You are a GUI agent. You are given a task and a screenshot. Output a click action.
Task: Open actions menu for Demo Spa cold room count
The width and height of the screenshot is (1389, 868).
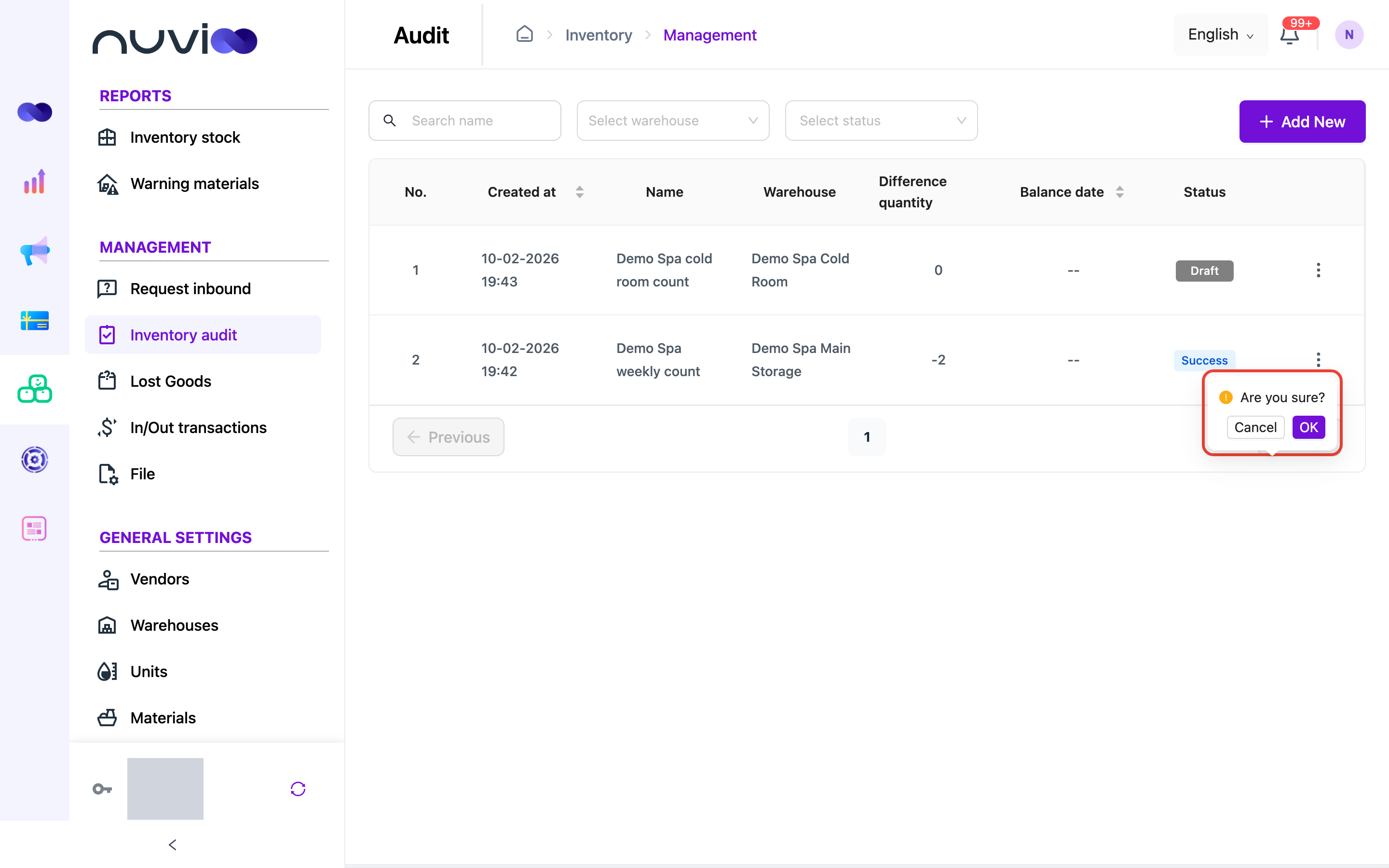click(x=1318, y=270)
